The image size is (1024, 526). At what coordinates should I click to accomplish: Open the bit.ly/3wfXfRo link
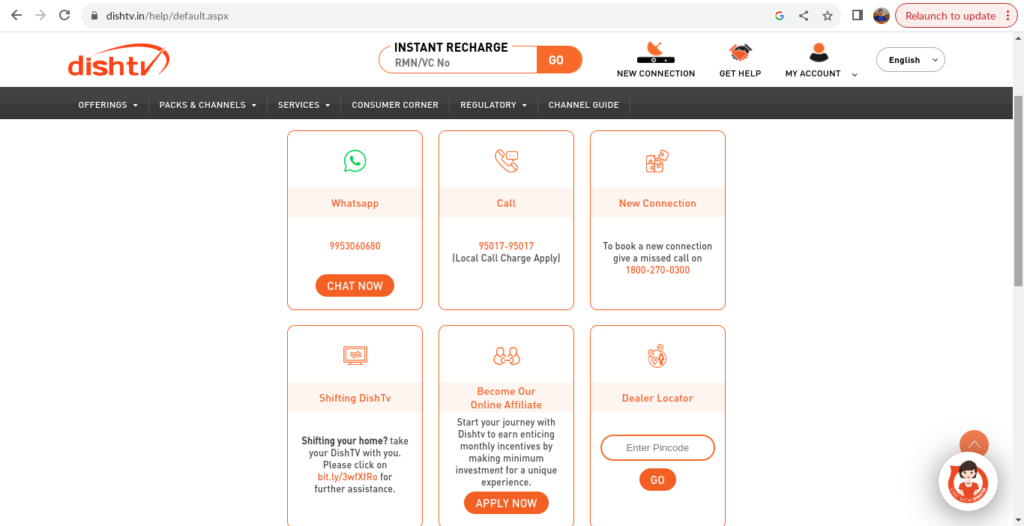click(347, 477)
